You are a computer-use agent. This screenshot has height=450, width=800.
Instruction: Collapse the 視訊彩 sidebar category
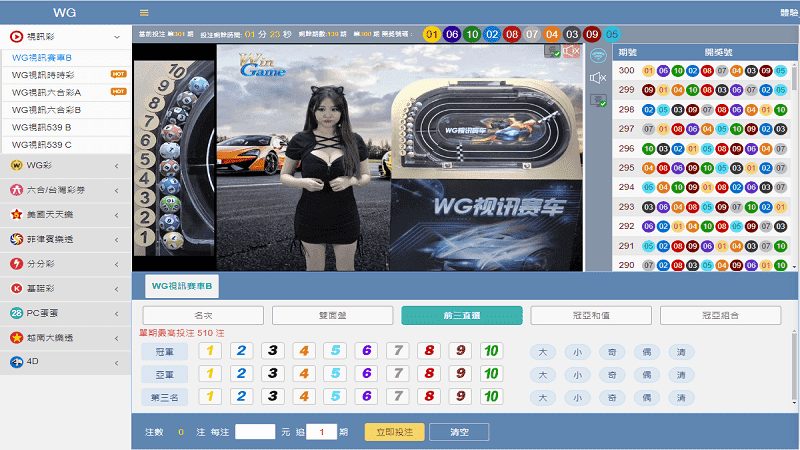pyautogui.click(x=117, y=35)
